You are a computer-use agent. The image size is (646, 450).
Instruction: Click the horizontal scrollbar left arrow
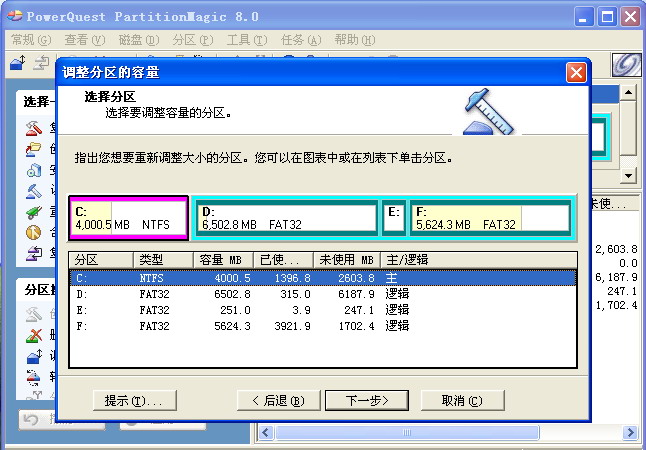pos(266,432)
